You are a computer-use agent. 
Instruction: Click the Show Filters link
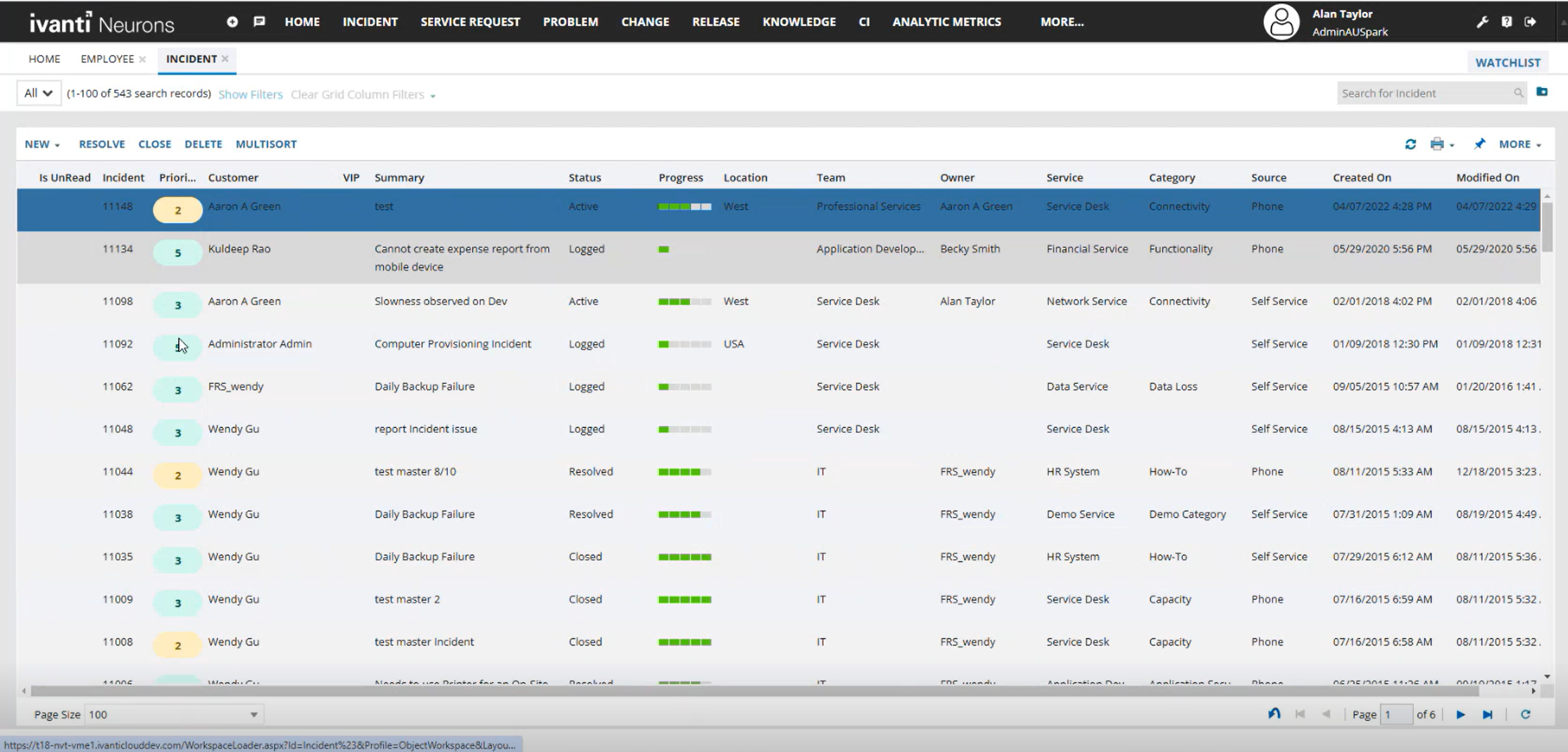coord(250,94)
